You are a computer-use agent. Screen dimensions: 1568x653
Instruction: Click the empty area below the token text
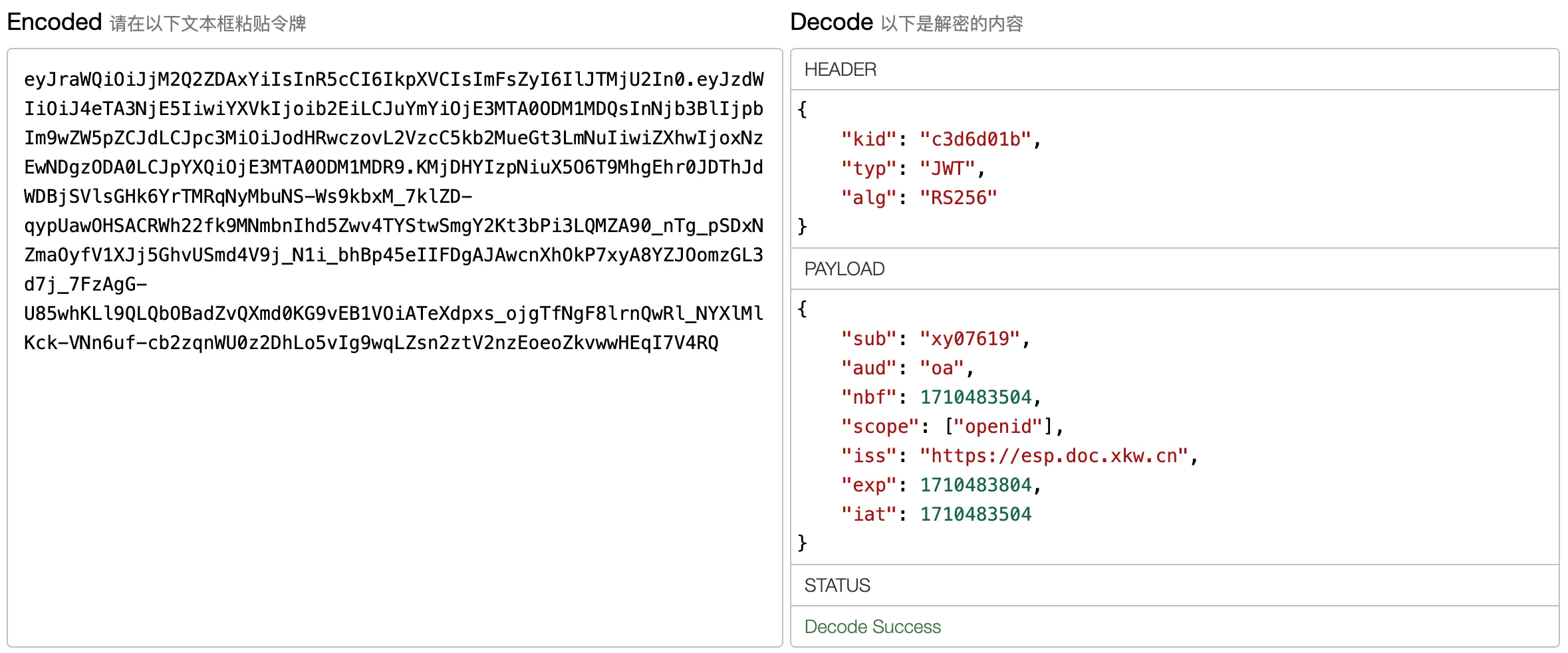394,499
